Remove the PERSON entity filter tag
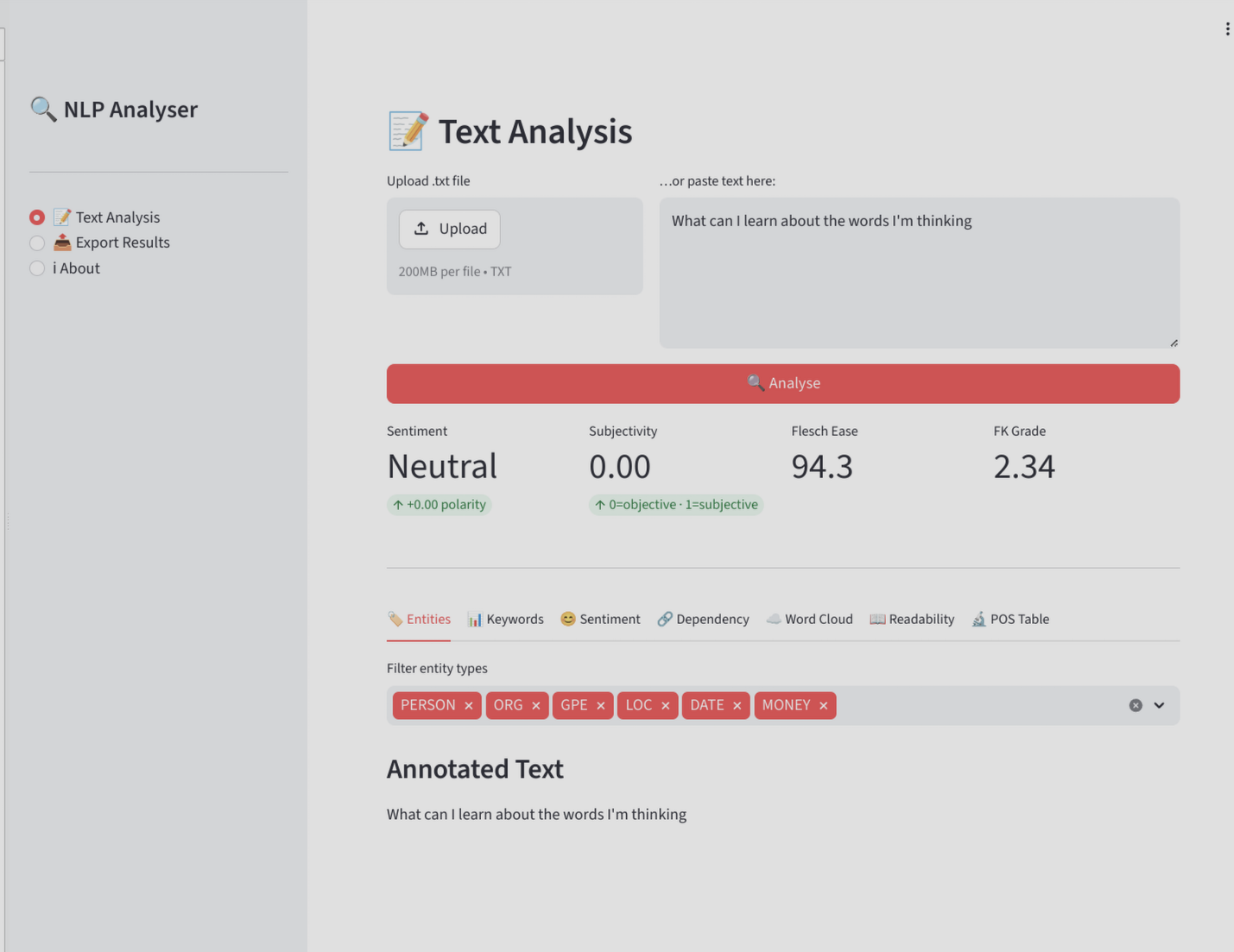The image size is (1234, 952). pos(468,706)
